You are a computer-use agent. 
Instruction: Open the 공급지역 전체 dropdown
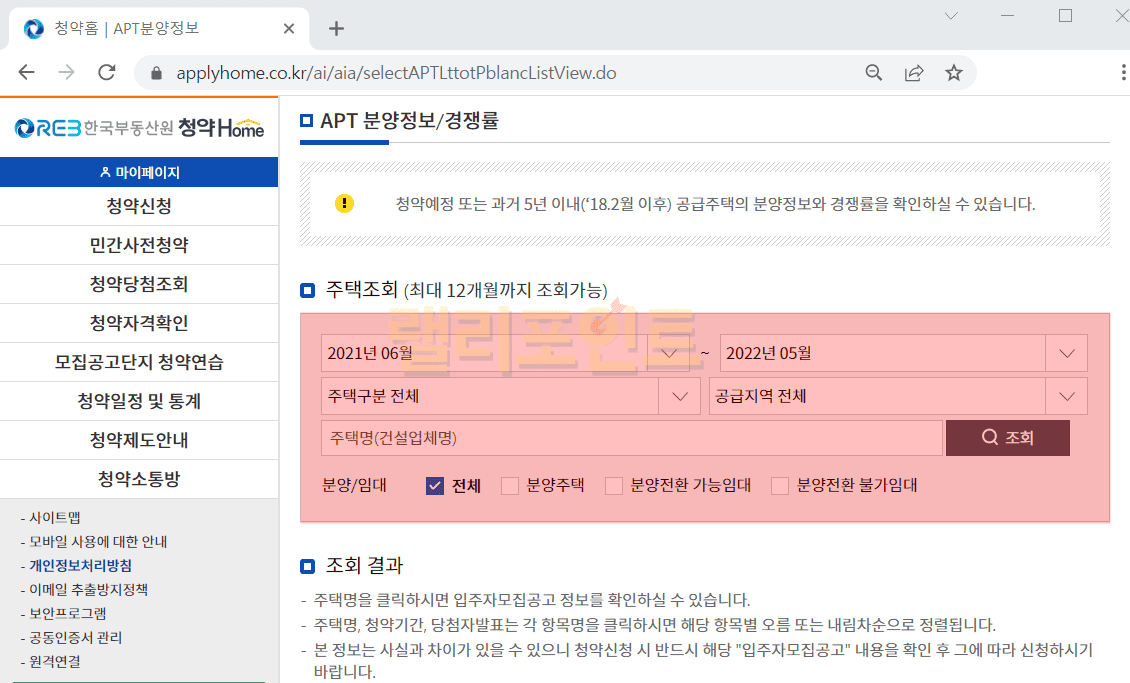pyautogui.click(x=1066, y=396)
